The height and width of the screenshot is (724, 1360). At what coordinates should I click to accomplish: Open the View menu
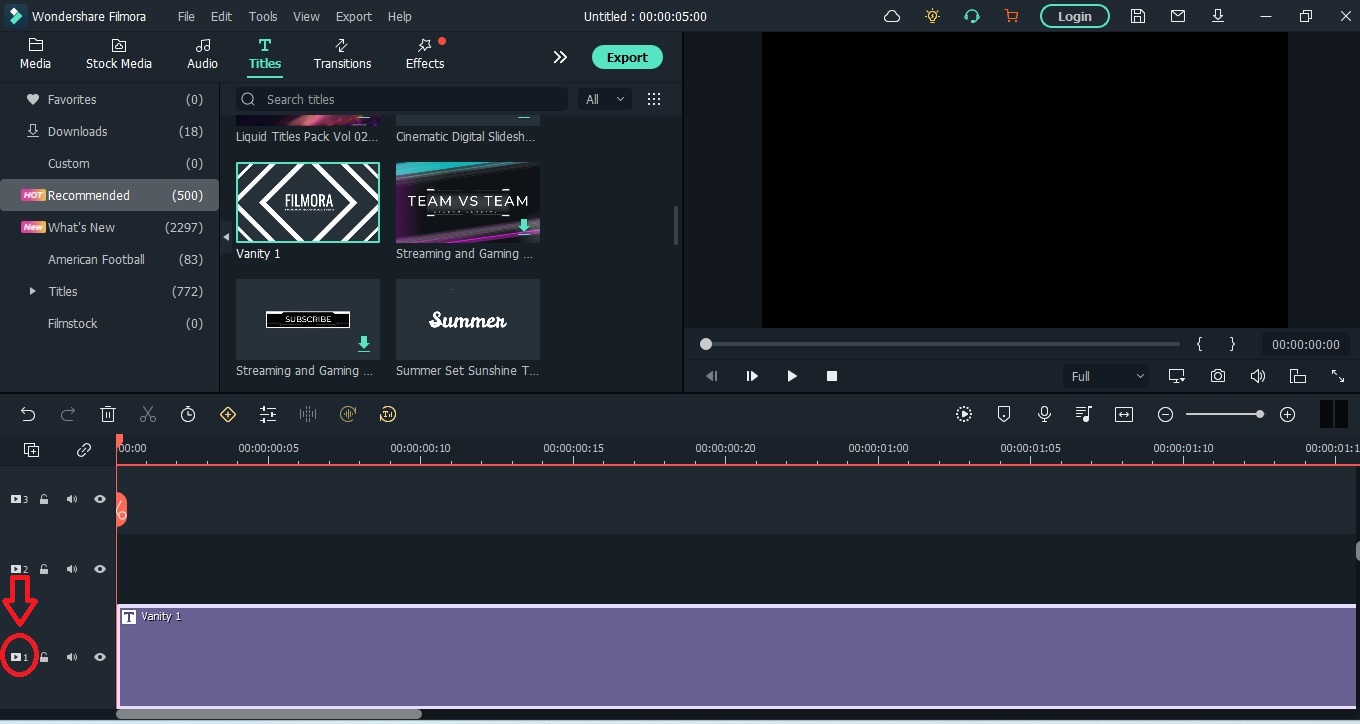[x=306, y=16]
